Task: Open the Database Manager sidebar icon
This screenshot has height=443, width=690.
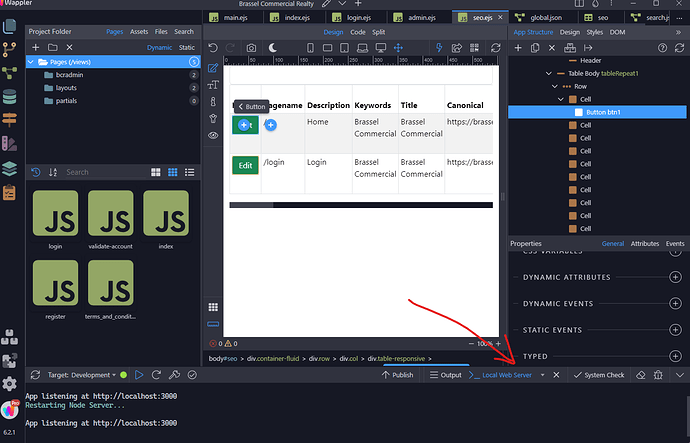Action: pyautogui.click(x=9, y=97)
